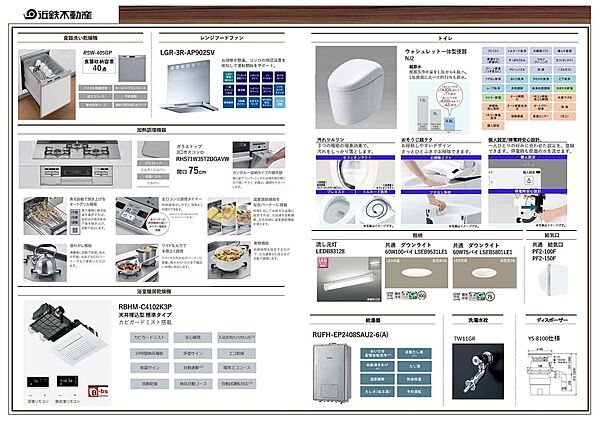The image size is (600, 423).
Task: Click the 脱衣室リモコン remote image
Action: pos(67,381)
